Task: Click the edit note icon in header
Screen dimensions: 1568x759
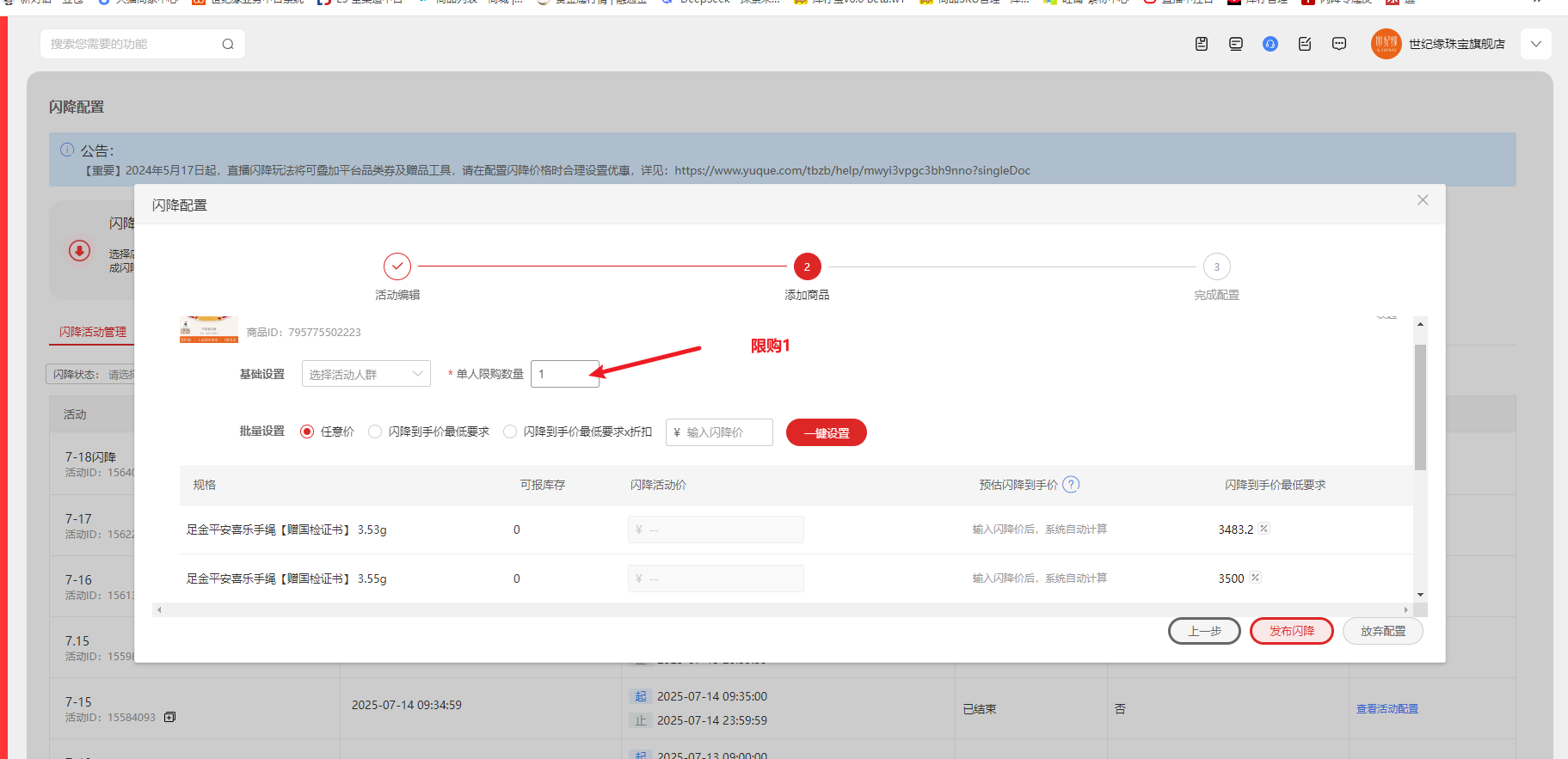Action: [1304, 44]
